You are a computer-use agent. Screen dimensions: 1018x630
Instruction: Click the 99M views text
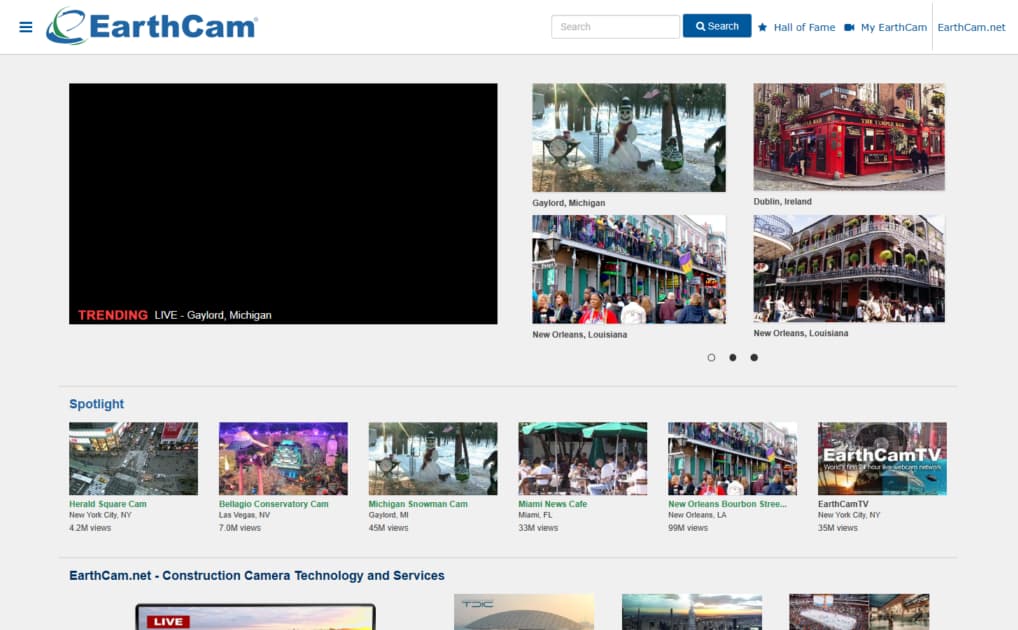(688, 528)
